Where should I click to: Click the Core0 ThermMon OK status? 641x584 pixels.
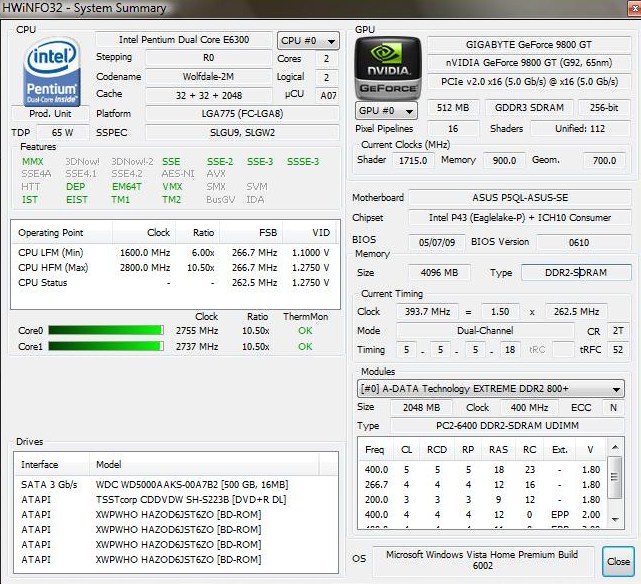point(305,331)
